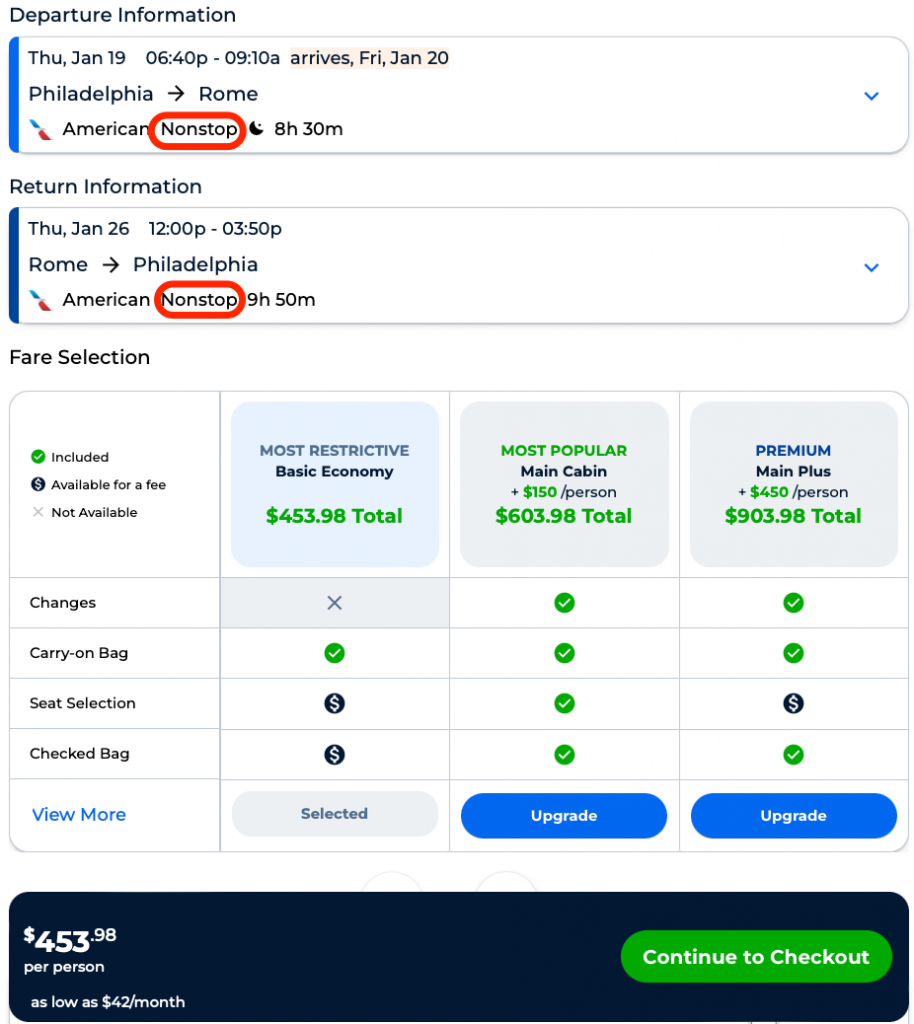The width and height of the screenshot is (914, 1024).
Task: Click Basic Economy seat selection fee icon
Action: pos(335,703)
